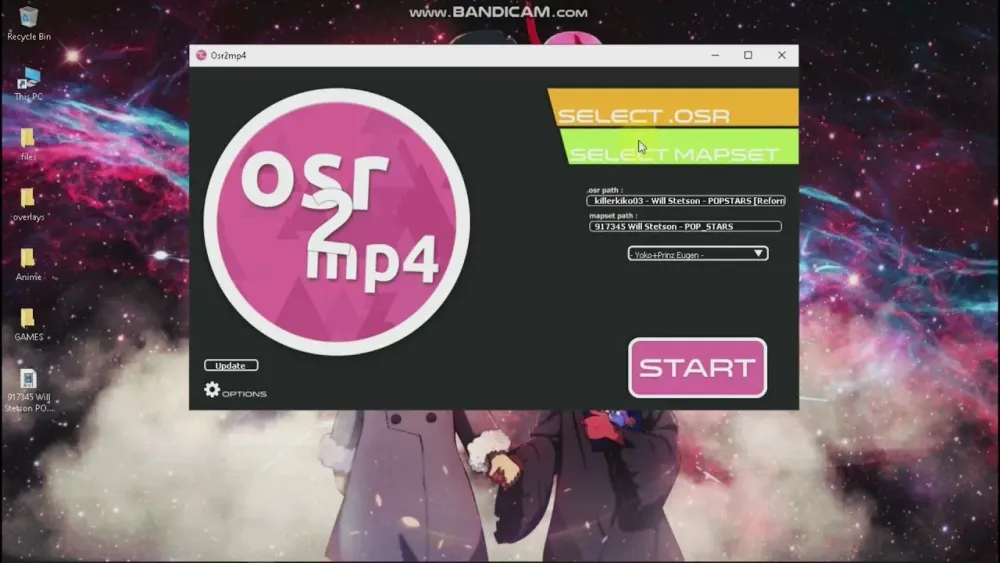Viewport: 1000px width, 563px height.
Task: Click the .osr path input field
Action: click(x=686, y=201)
